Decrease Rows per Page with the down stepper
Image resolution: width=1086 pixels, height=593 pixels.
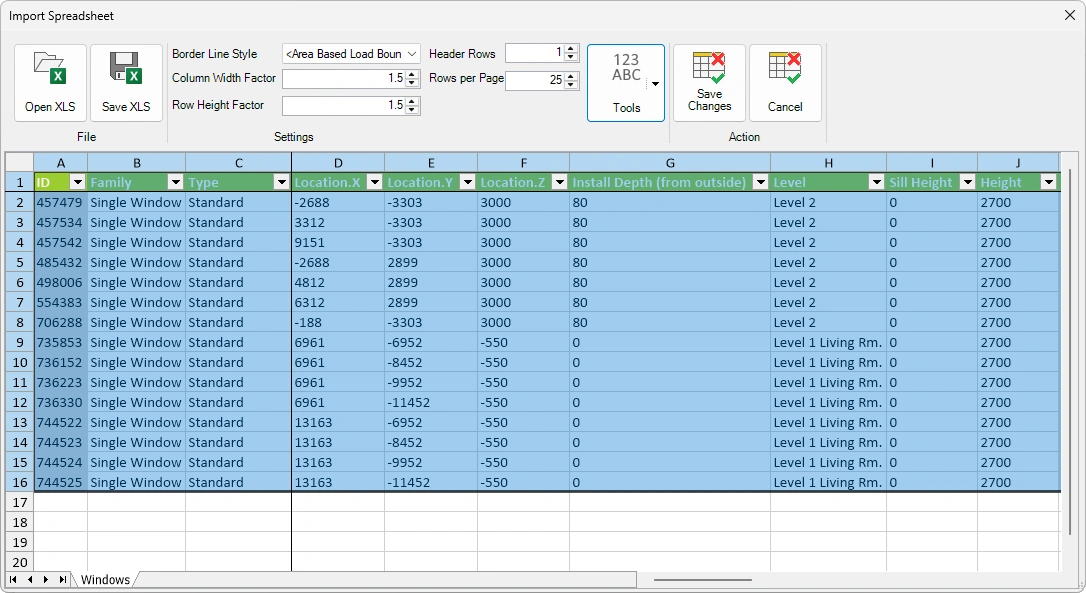[x=570, y=84]
